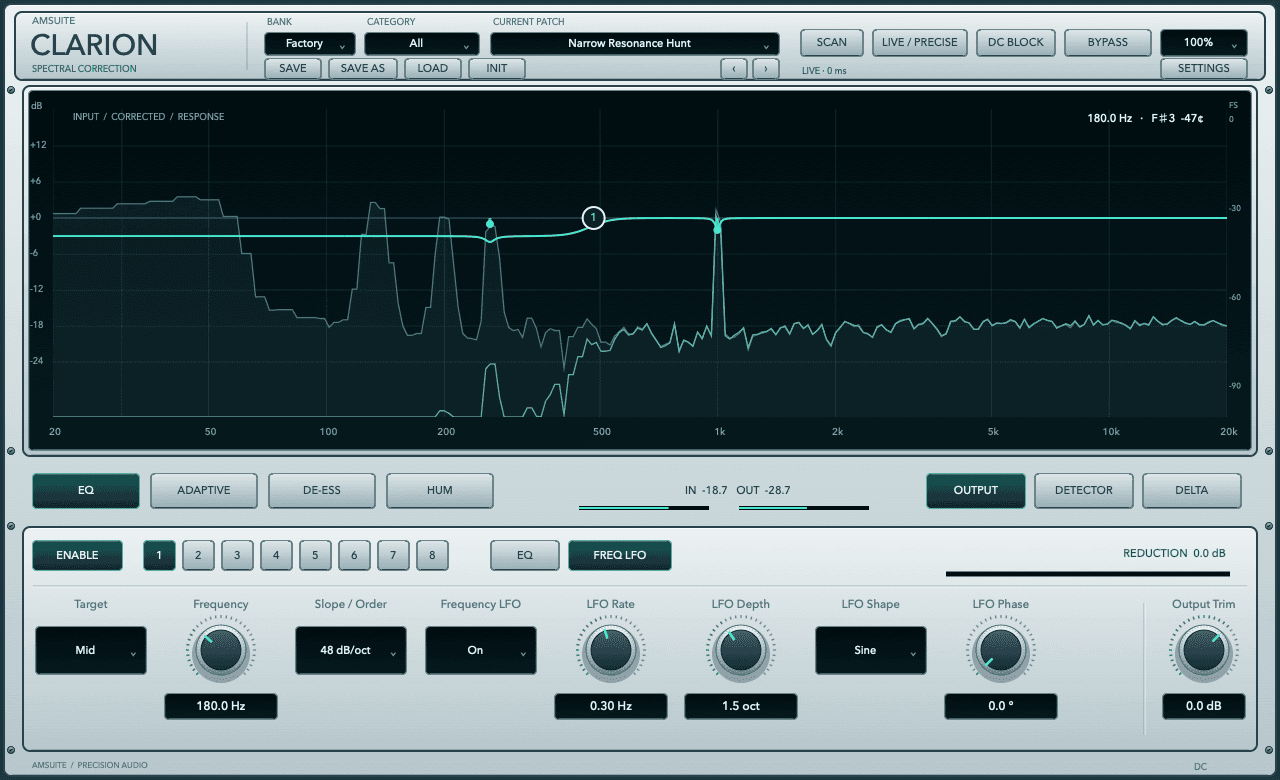Open the SETTINGS button
This screenshot has width=1280, height=780.
coord(1204,69)
